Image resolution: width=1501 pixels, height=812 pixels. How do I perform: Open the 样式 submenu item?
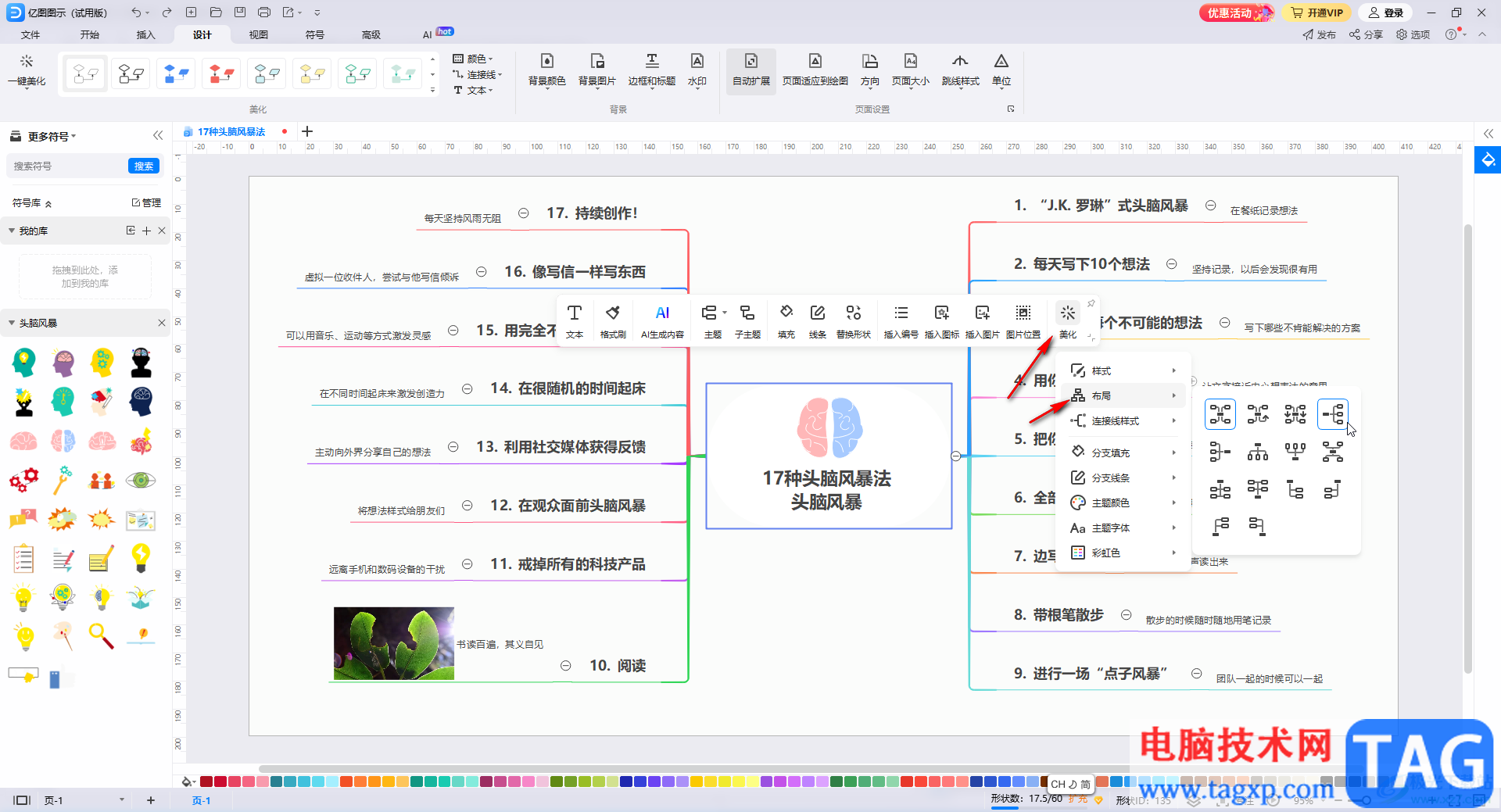(1123, 370)
